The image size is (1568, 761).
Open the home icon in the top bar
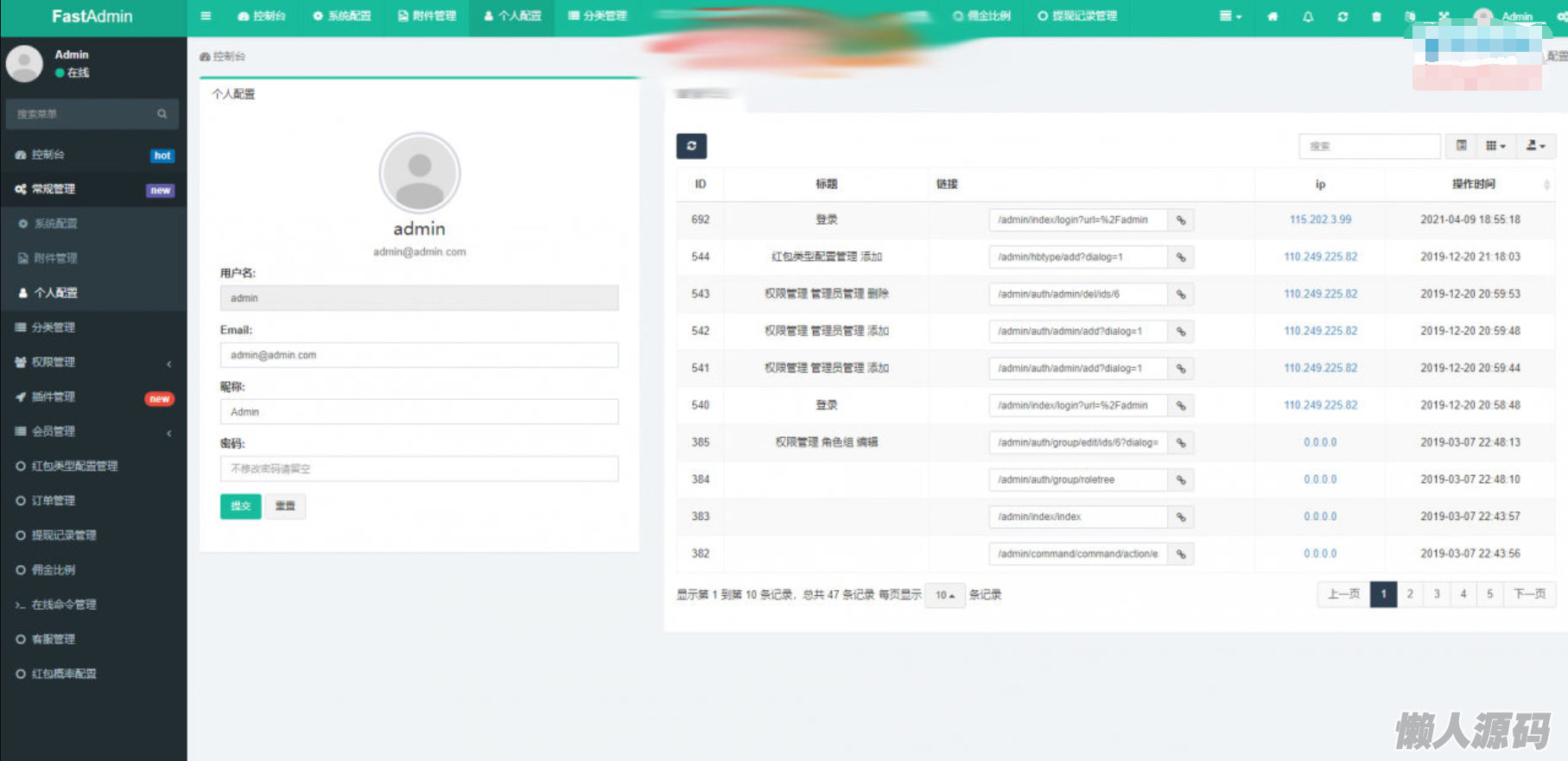click(1273, 16)
